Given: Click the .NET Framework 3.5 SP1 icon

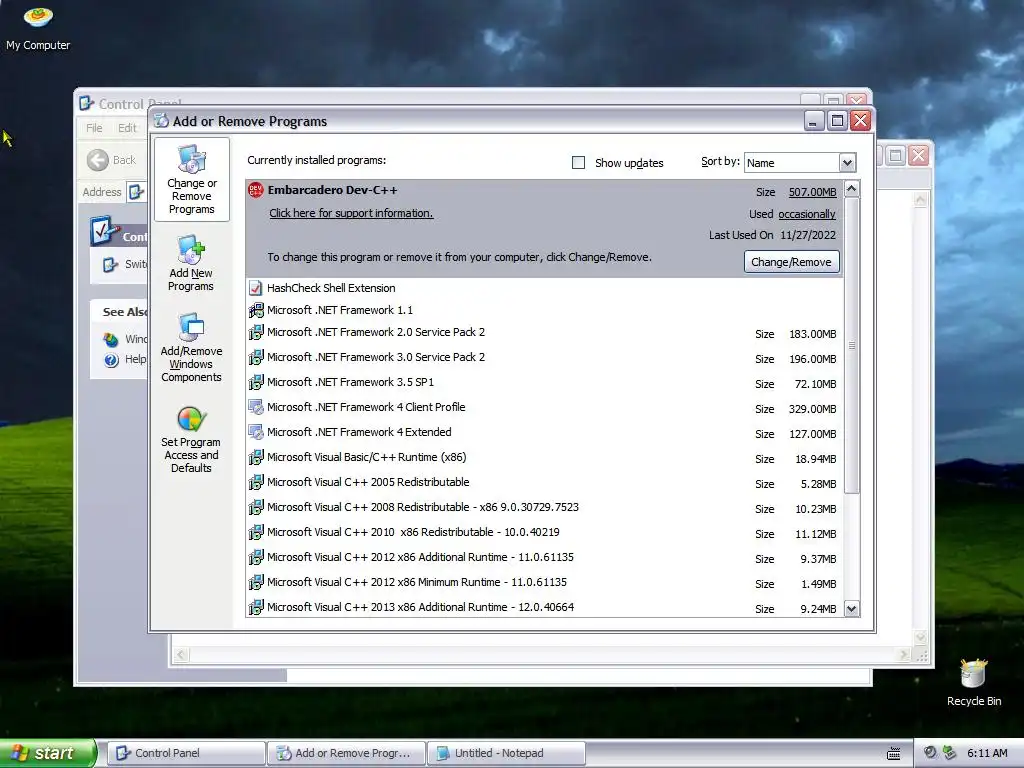Looking at the screenshot, I should (x=255, y=382).
